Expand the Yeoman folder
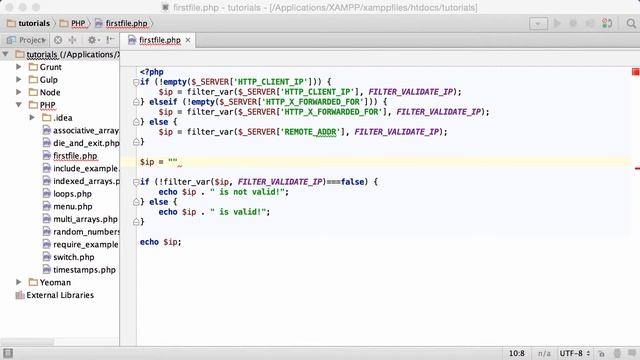 (18, 282)
